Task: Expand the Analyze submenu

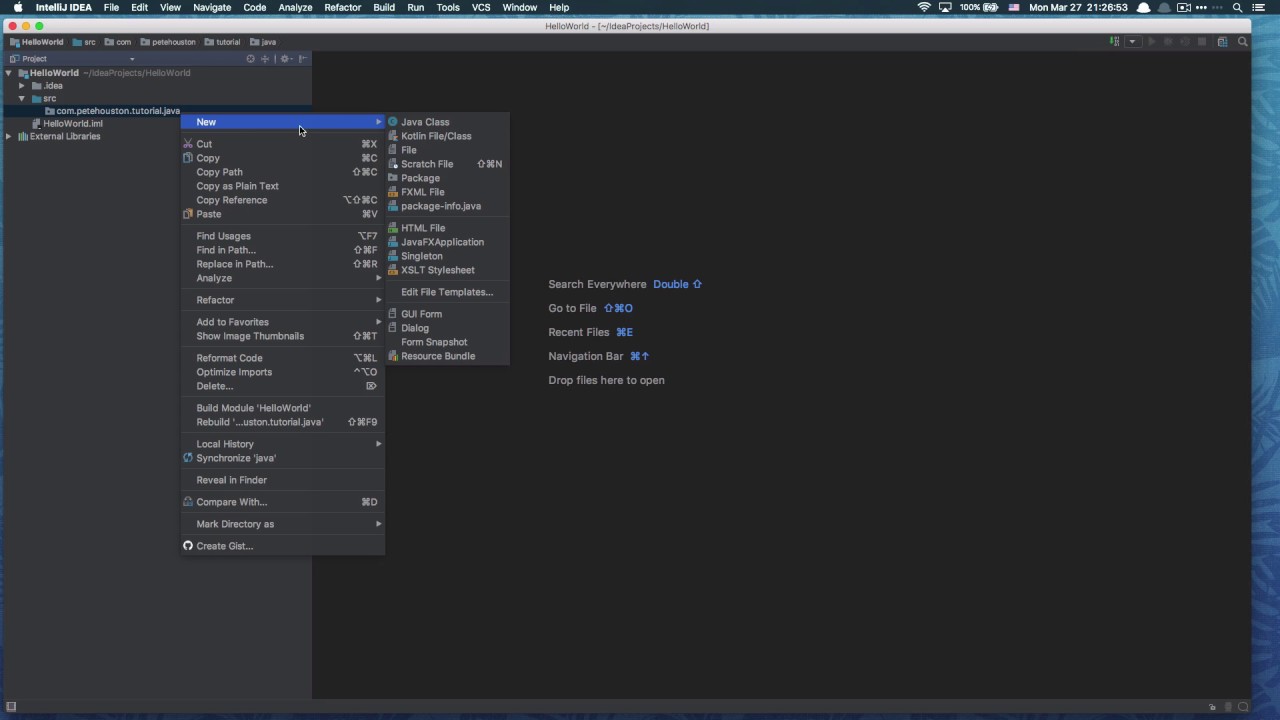Action: coord(283,278)
